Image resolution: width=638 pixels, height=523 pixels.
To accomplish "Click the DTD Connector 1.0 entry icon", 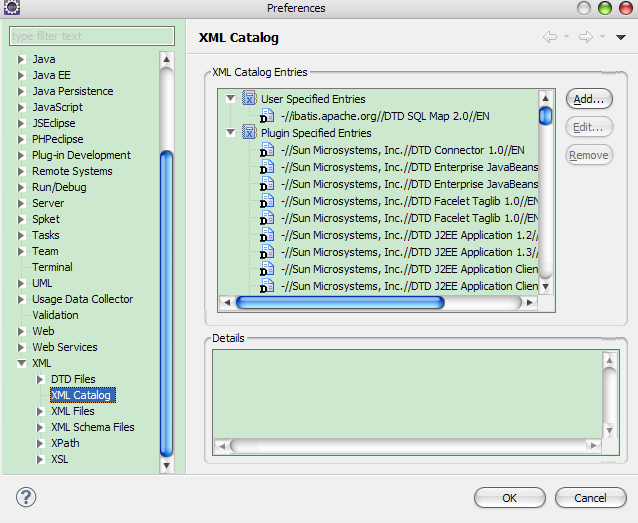I will point(267,150).
